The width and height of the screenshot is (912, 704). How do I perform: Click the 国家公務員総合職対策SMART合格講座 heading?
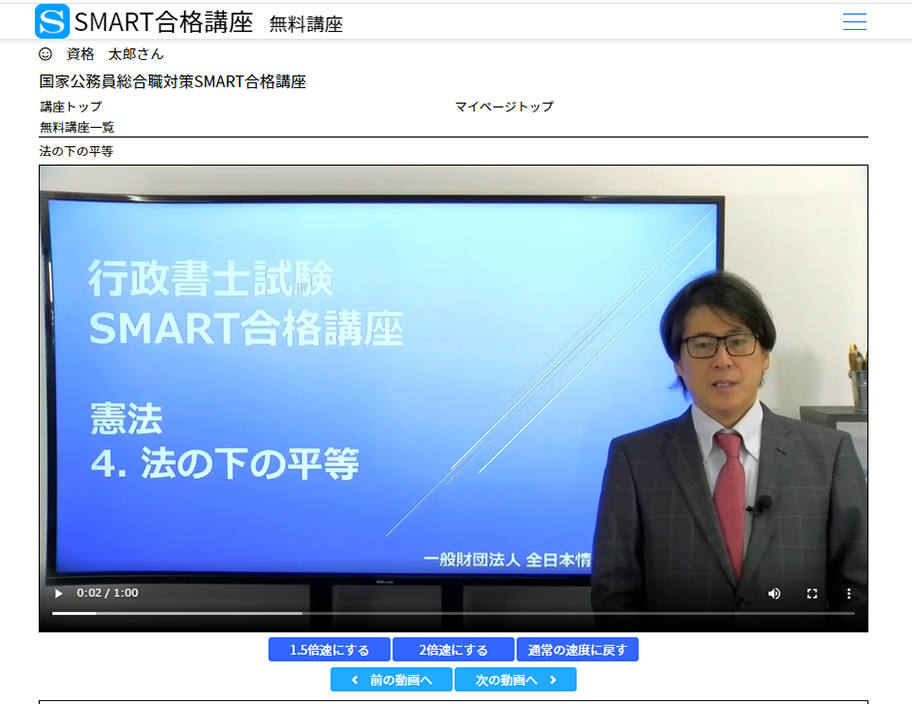pos(173,81)
